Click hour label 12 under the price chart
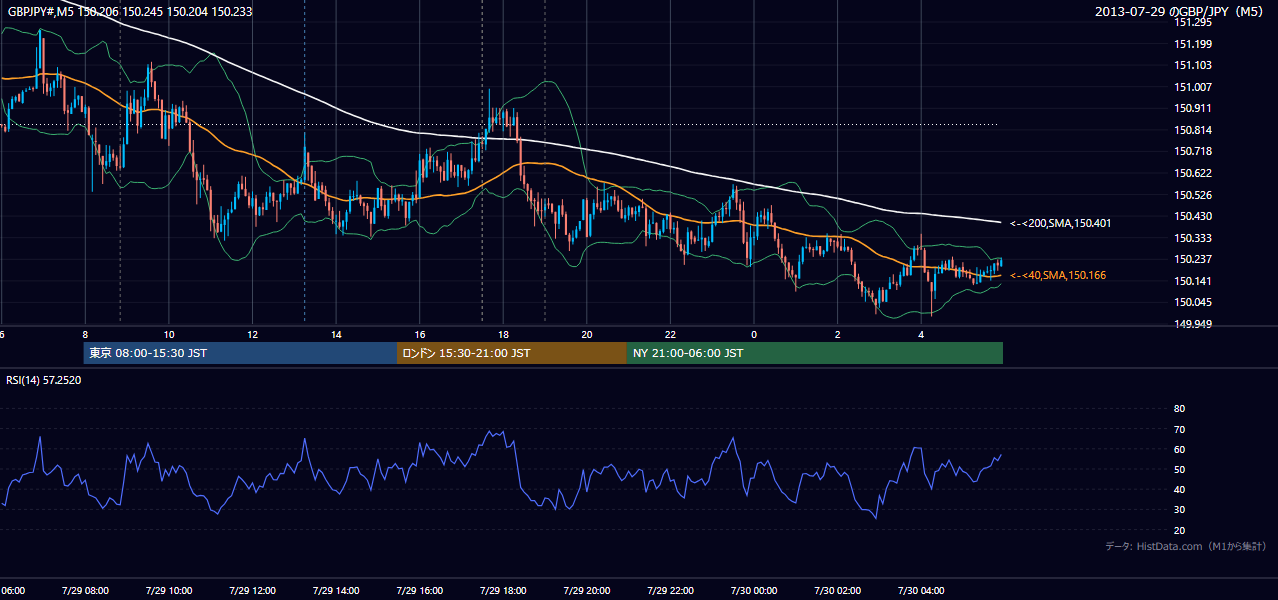The width and height of the screenshot is (1278, 600). point(253,335)
